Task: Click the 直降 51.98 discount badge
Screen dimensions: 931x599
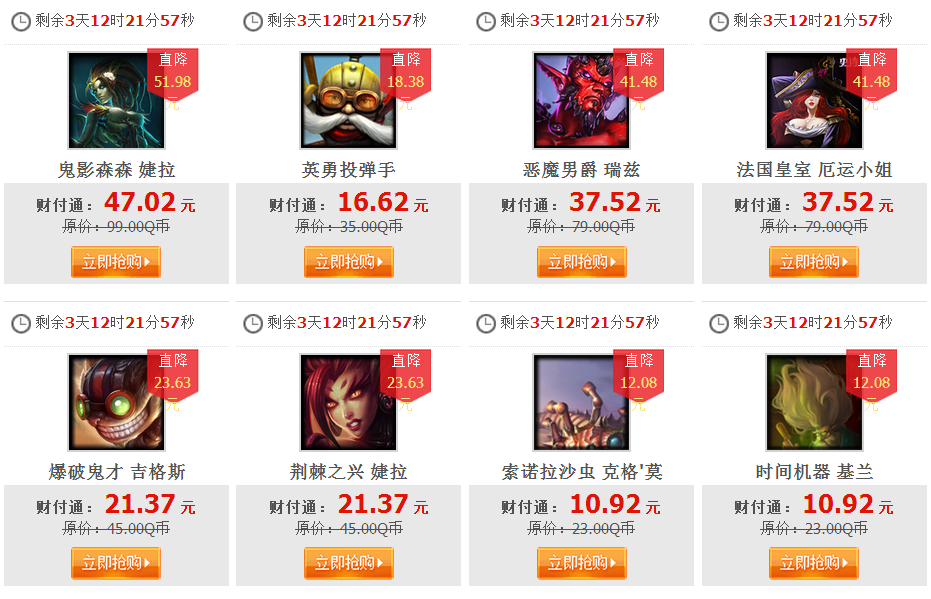Action: (x=173, y=74)
